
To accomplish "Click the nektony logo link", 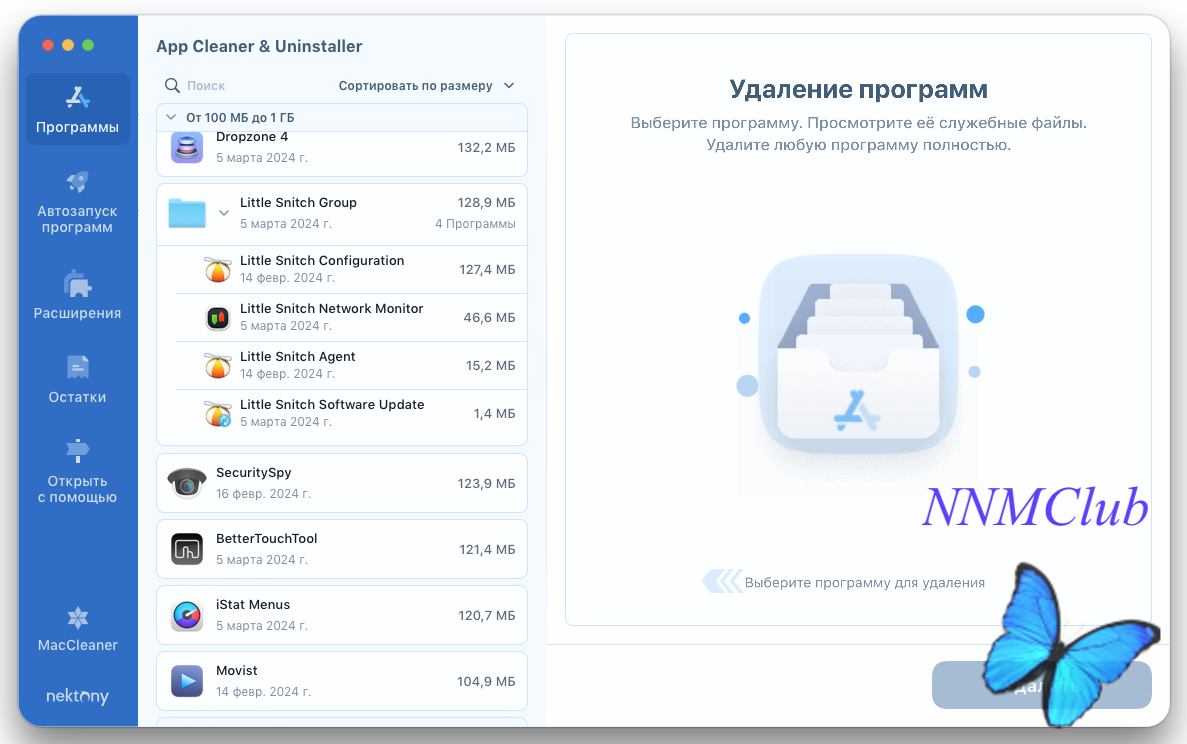I will tap(77, 696).
